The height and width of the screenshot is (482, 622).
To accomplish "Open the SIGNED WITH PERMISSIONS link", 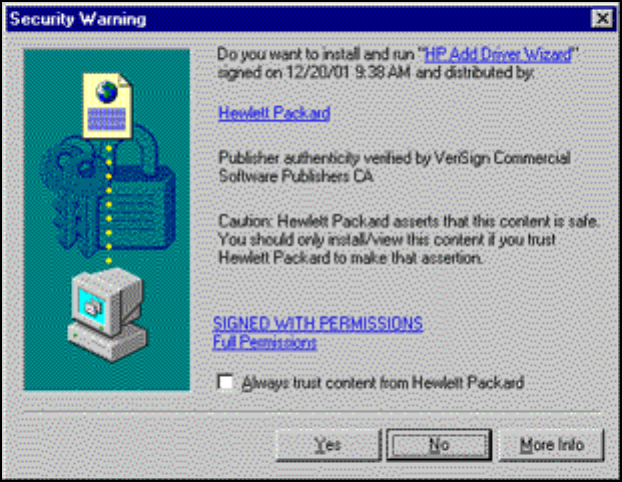I will (x=318, y=324).
